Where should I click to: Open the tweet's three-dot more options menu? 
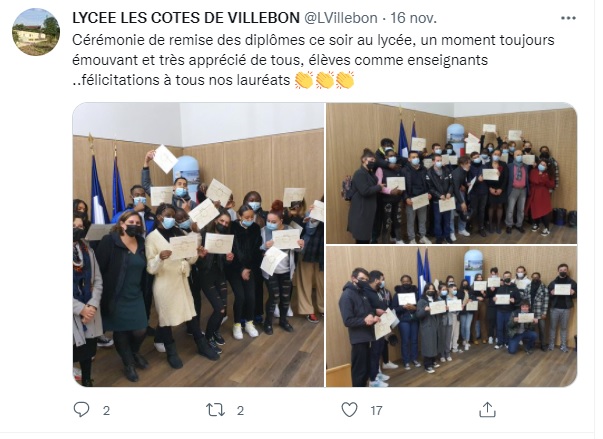tap(568, 18)
